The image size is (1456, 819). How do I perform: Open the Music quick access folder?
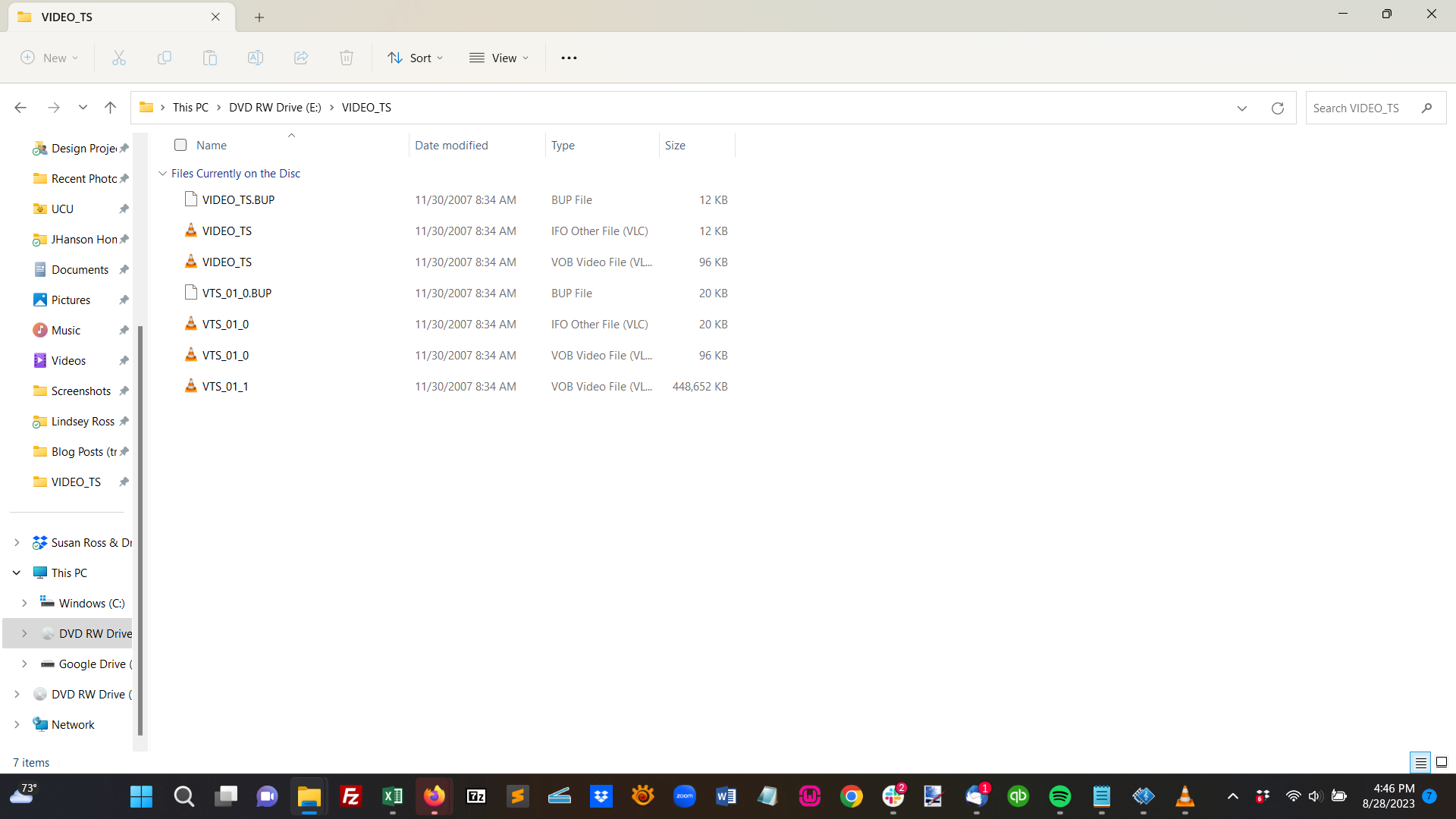coord(66,331)
